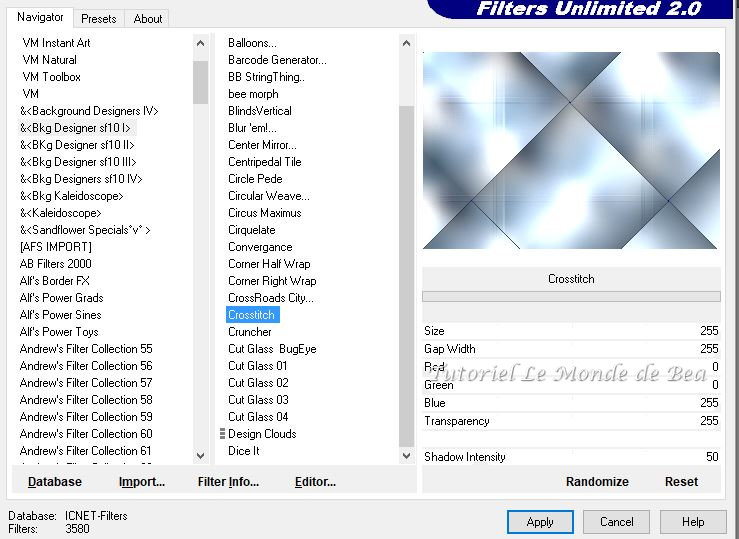The width and height of the screenshot is (739, 539).
Task: Open the Database button
Action: tap(55, 482)
